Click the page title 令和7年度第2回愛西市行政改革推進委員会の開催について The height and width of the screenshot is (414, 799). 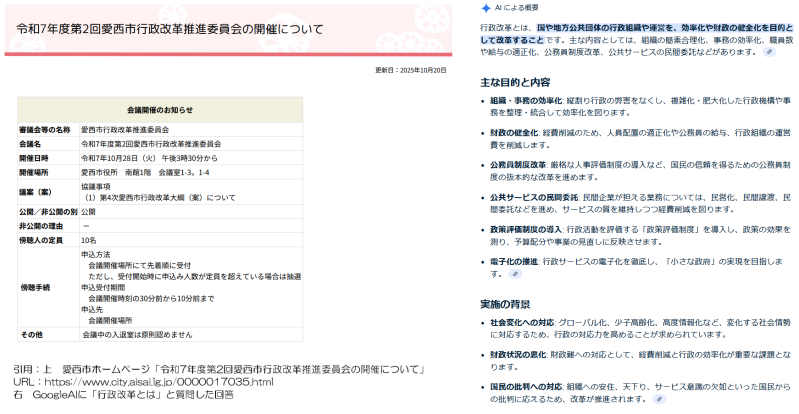click(x=170, y=29)
